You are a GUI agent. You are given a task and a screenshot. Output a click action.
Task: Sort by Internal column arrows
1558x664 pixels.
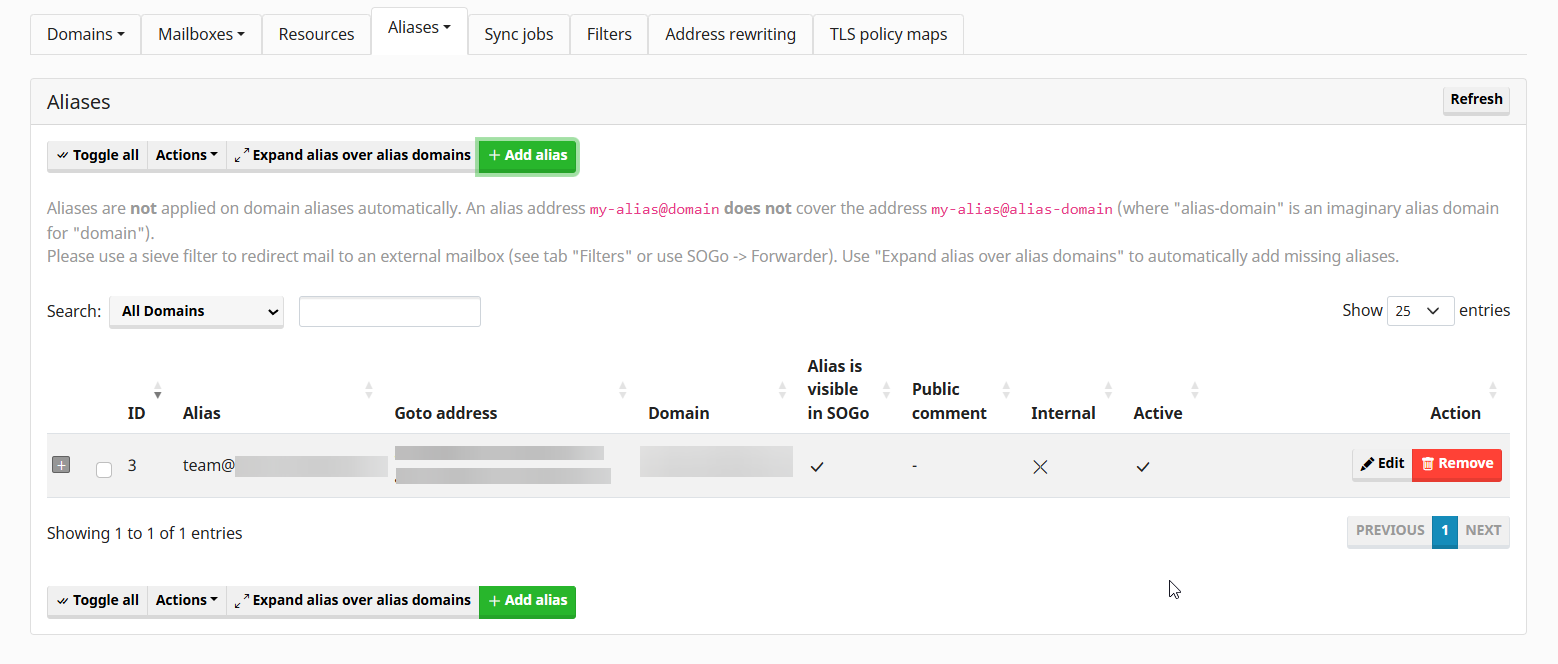point(1108,390)
